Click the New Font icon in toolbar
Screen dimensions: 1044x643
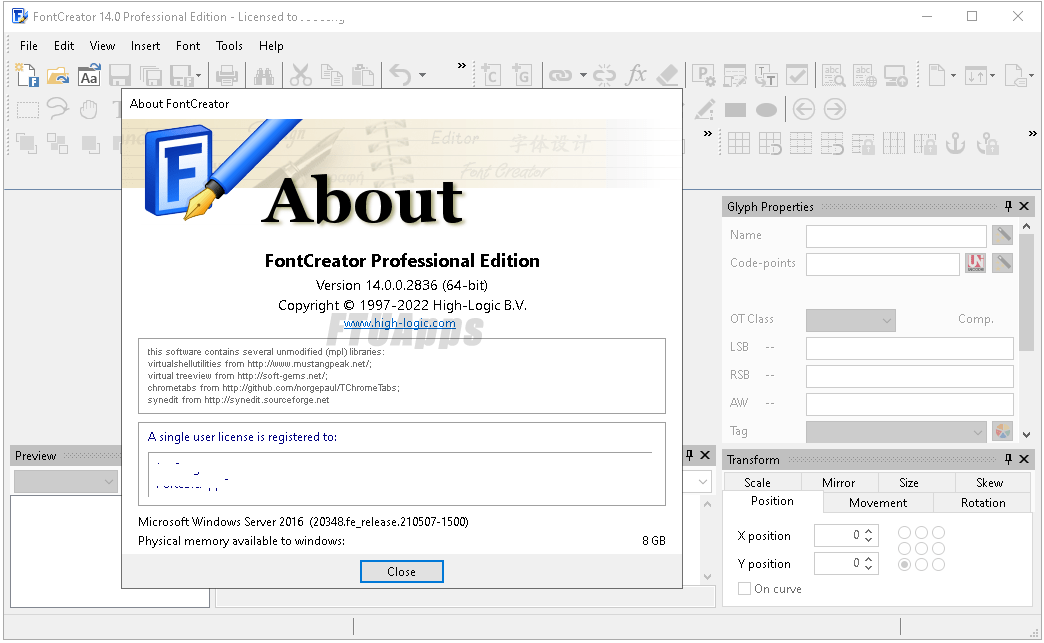27,75
